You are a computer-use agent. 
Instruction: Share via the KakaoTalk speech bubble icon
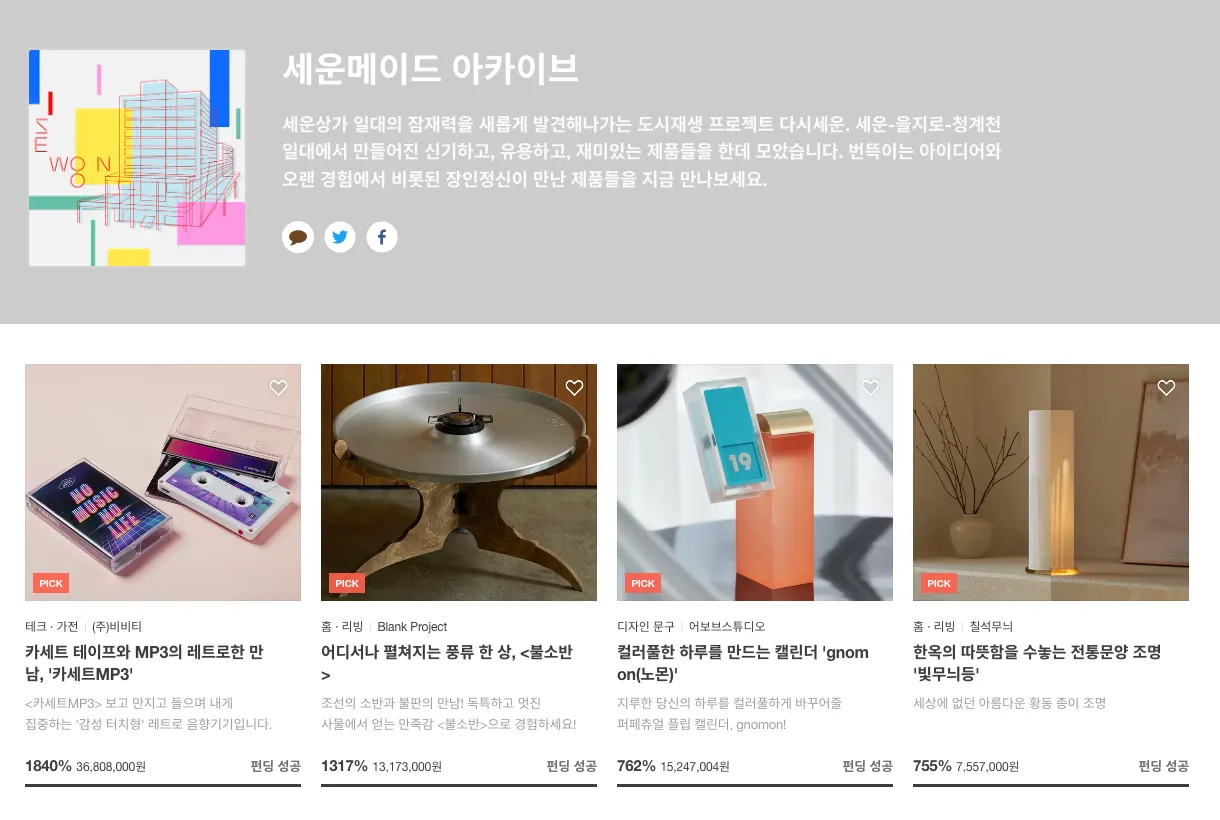click(x=298, y=237)
